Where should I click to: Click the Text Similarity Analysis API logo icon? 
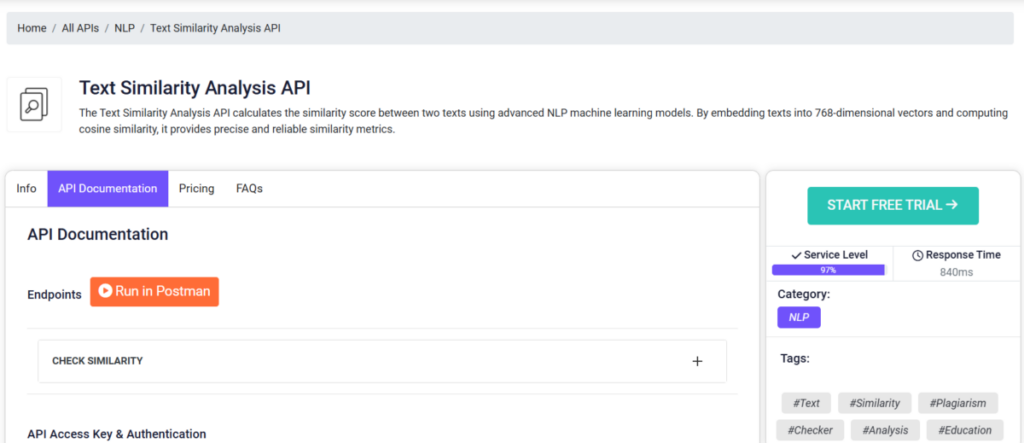click(34, 105)
